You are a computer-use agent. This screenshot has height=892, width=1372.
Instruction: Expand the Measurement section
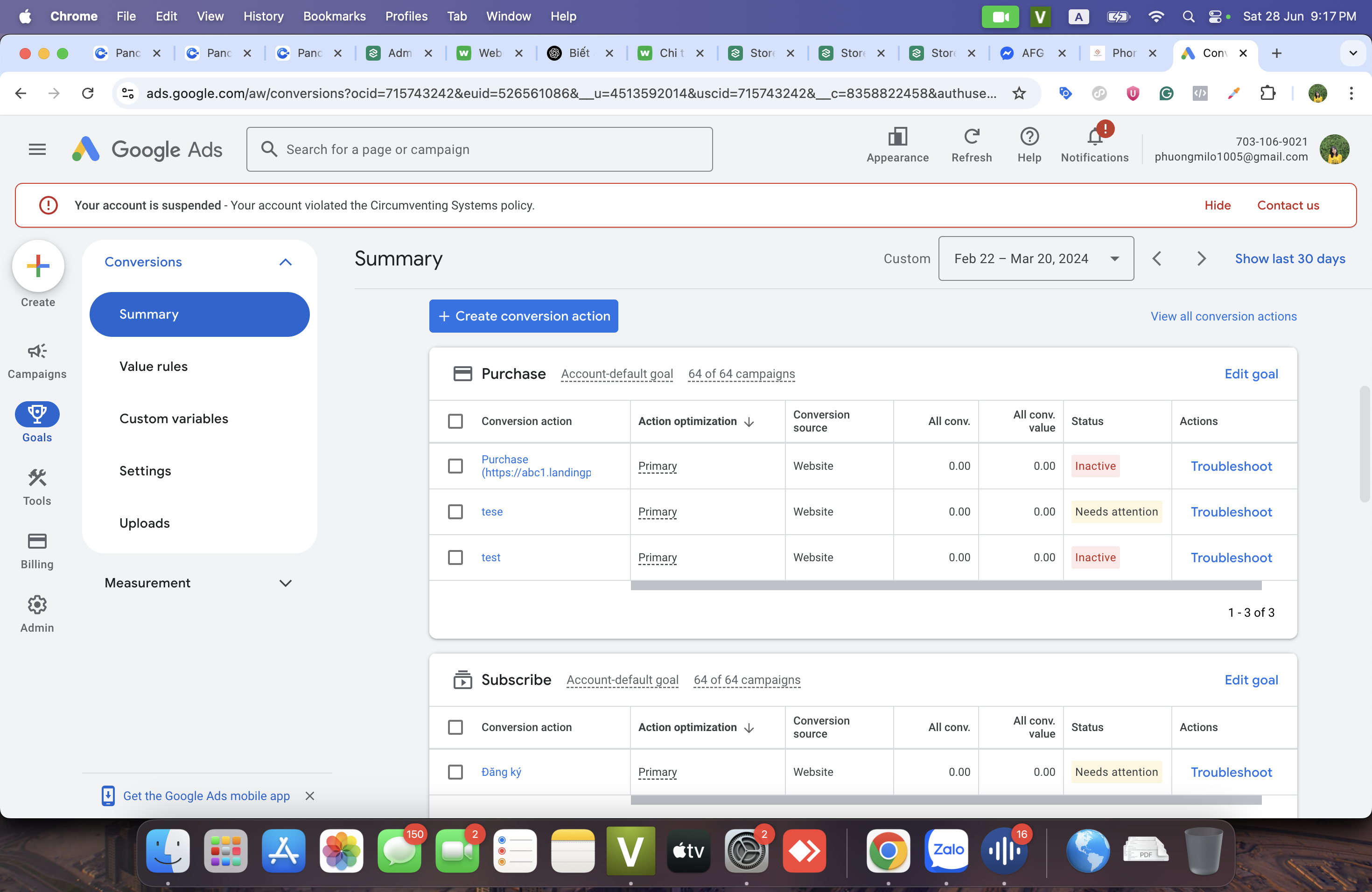click(x=285, y=583)
